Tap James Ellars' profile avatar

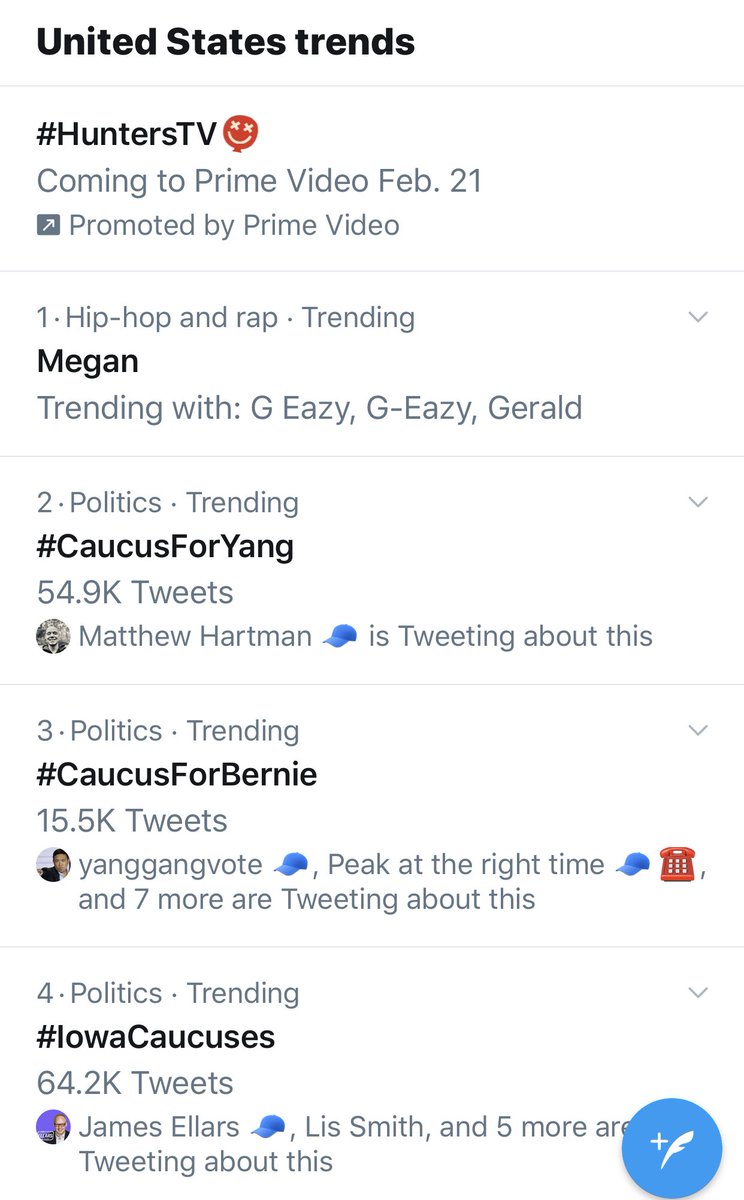[x=53, y=1127]
